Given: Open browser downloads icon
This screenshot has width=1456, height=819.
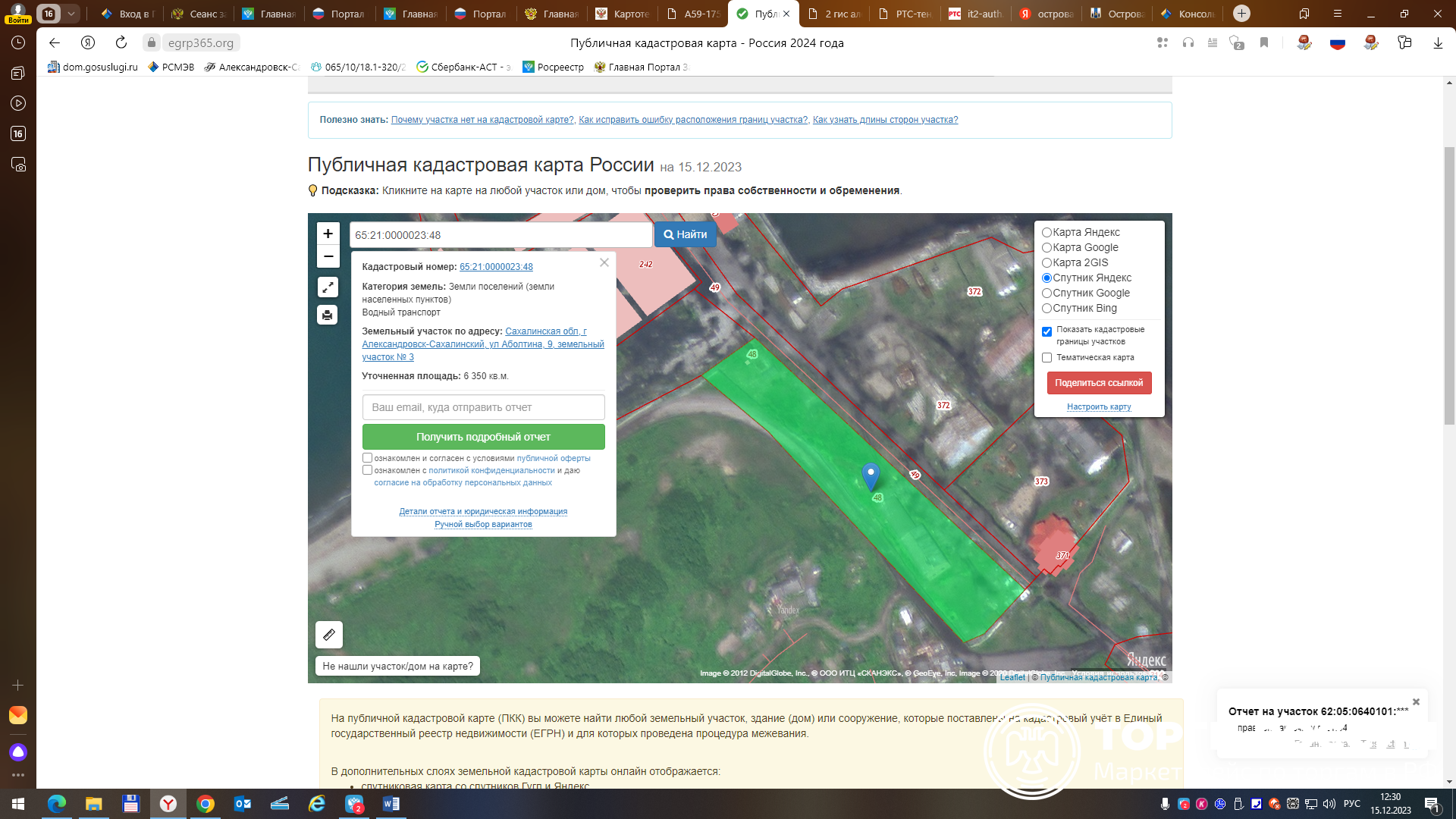Looking at the screenshot, I should [1437, 42].
